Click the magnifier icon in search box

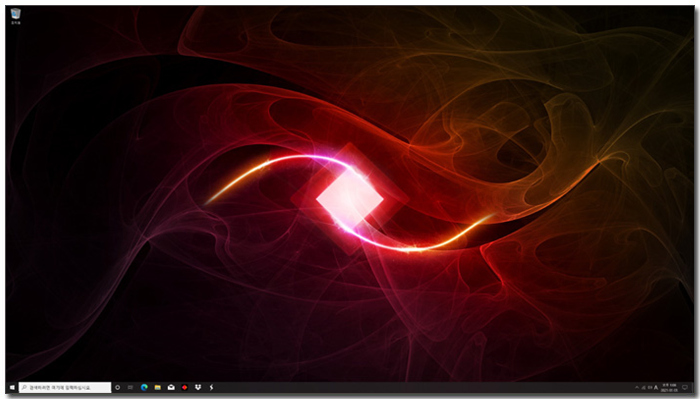point(24,387)
